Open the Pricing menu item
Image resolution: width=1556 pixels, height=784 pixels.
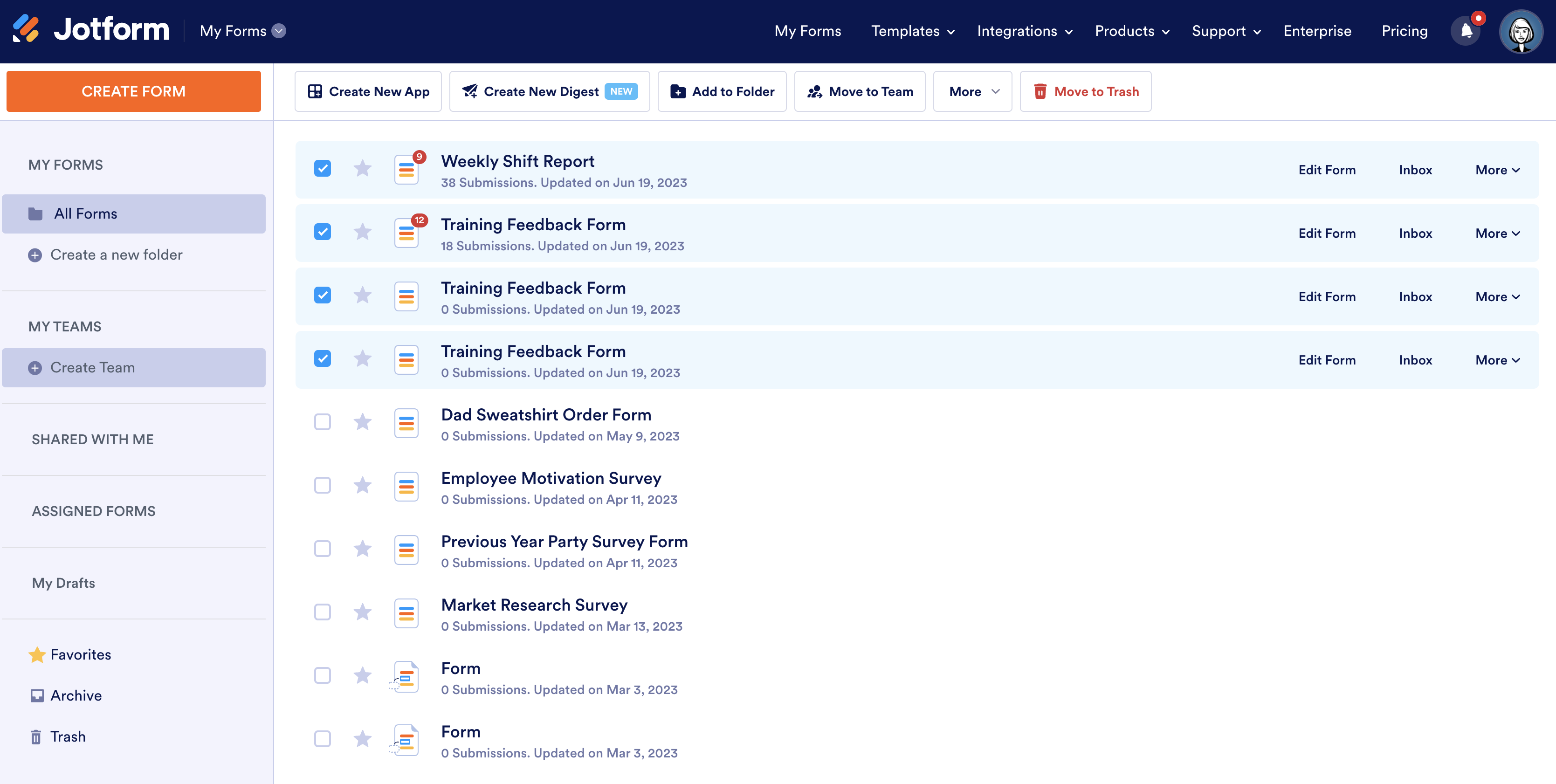coord(1405,31)
